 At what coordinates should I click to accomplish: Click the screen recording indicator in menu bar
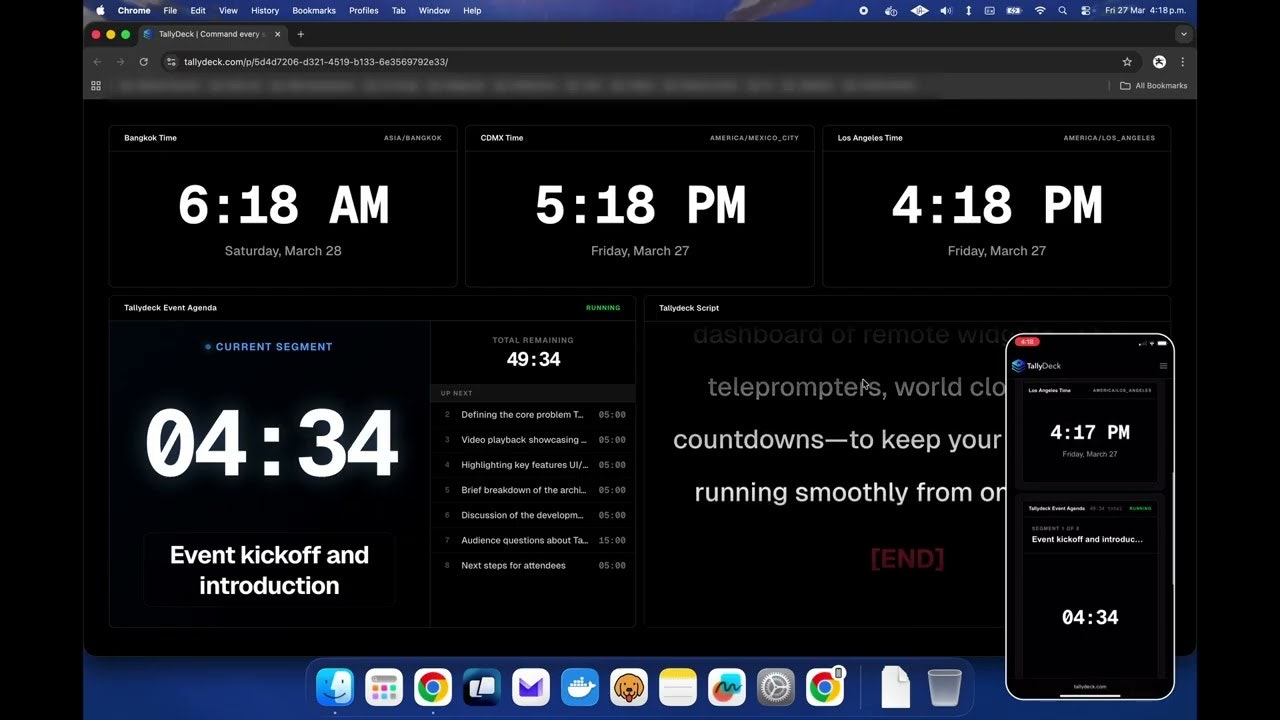click(x=864, y=10)
